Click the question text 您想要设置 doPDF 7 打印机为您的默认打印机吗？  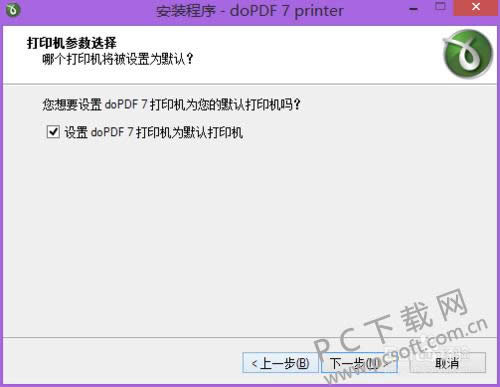[x=171, y=105]
